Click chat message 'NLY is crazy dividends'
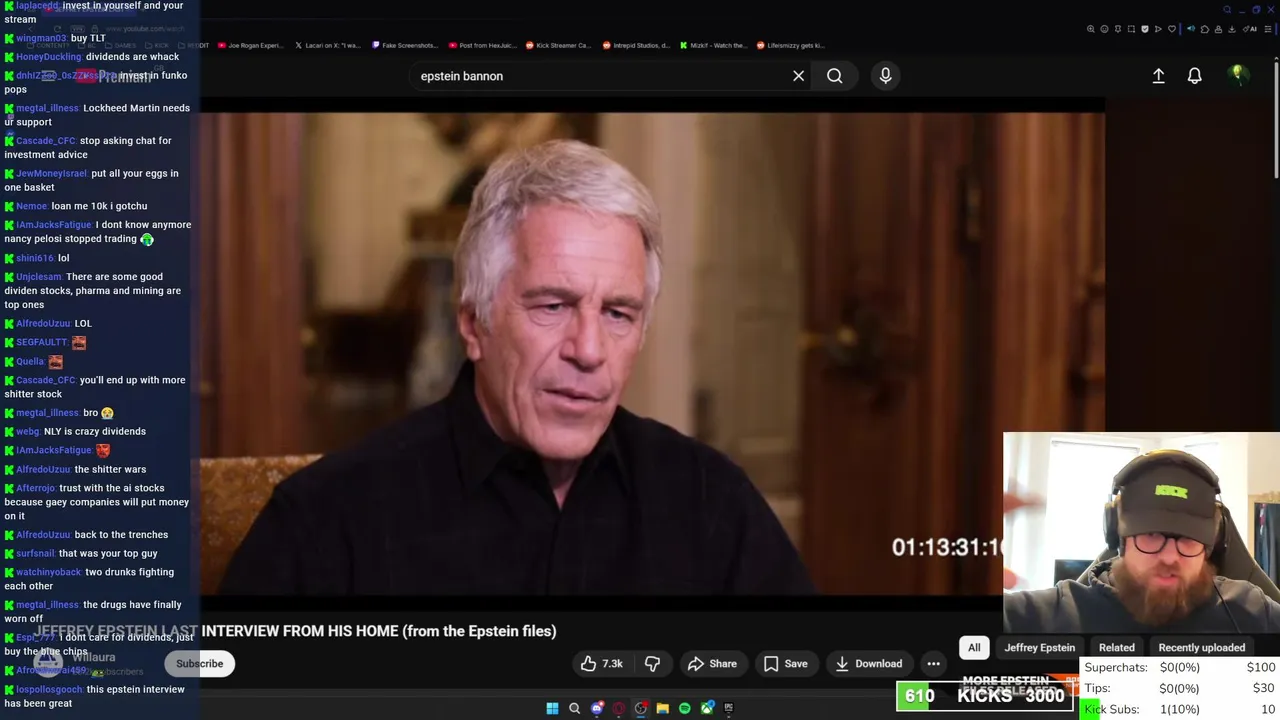1280x720 pixels. pyautogui.click(x=95, y=432)
